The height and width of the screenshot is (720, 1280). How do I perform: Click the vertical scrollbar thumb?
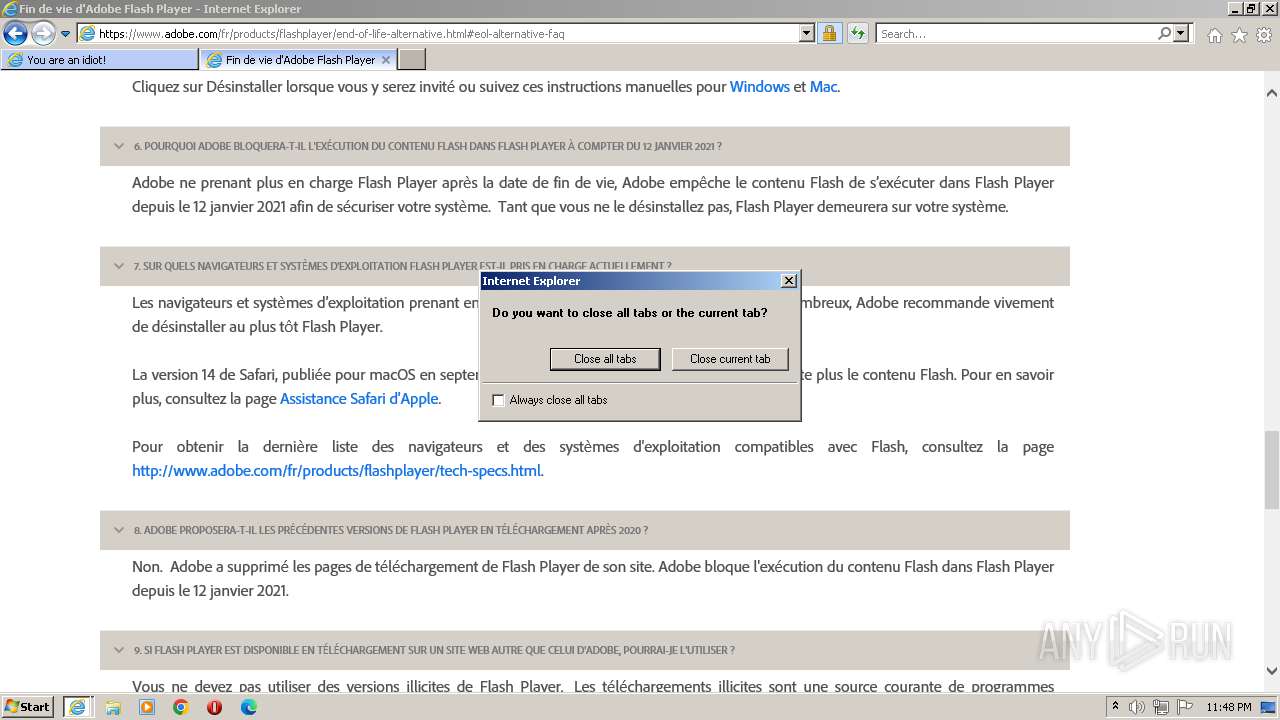1271,470
